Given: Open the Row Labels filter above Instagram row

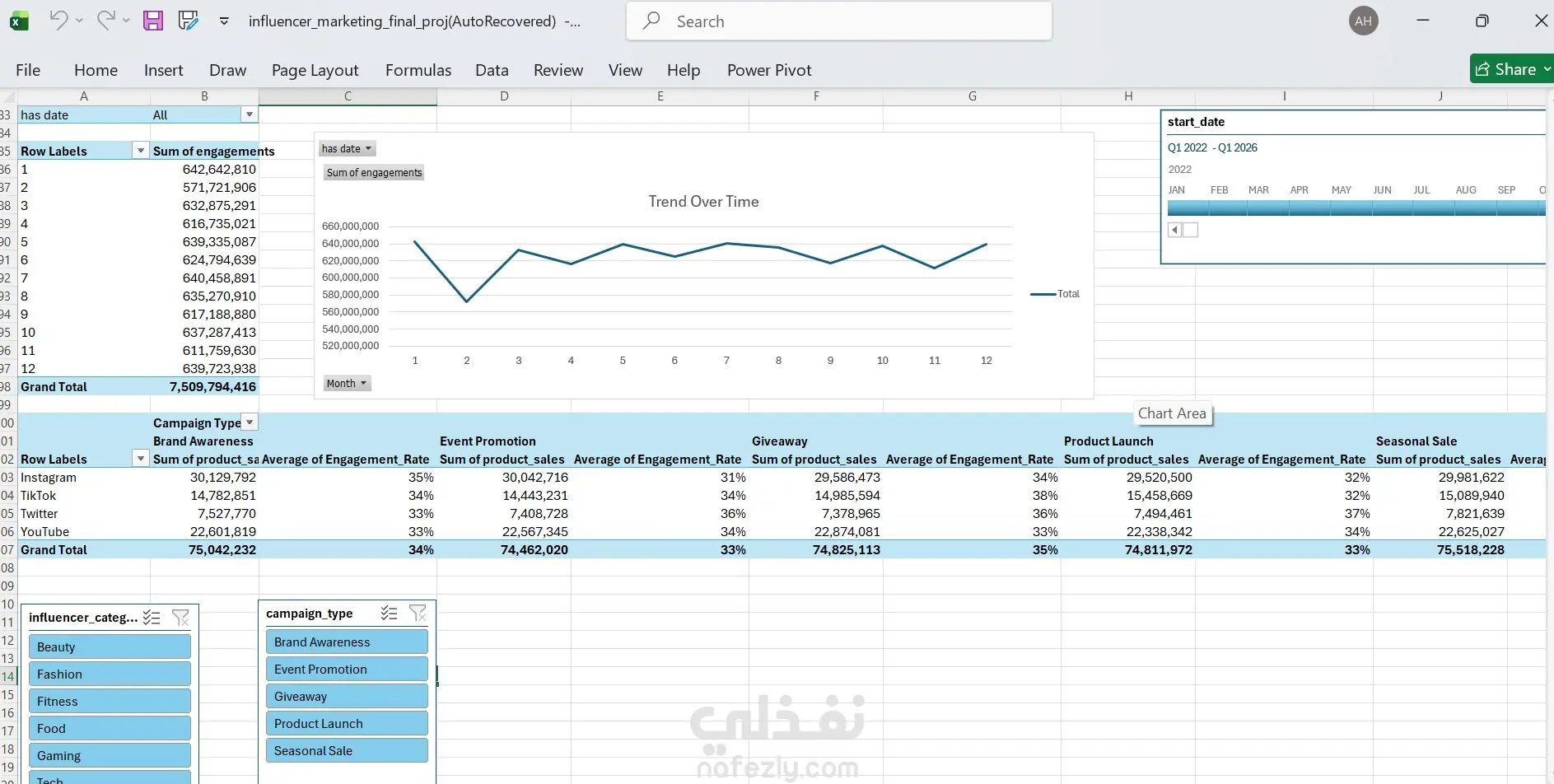Looking at the screenshot, I should point(141,459).
